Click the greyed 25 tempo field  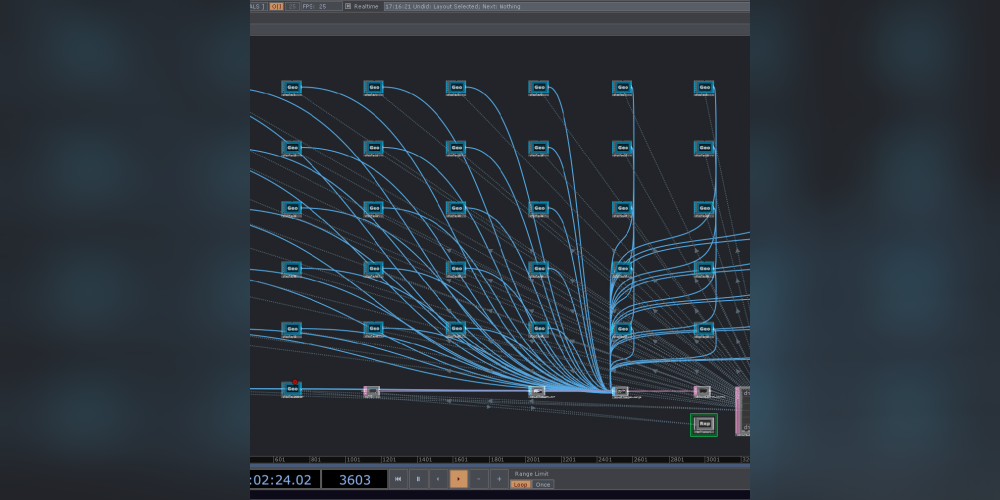click(x=292, y=6)
